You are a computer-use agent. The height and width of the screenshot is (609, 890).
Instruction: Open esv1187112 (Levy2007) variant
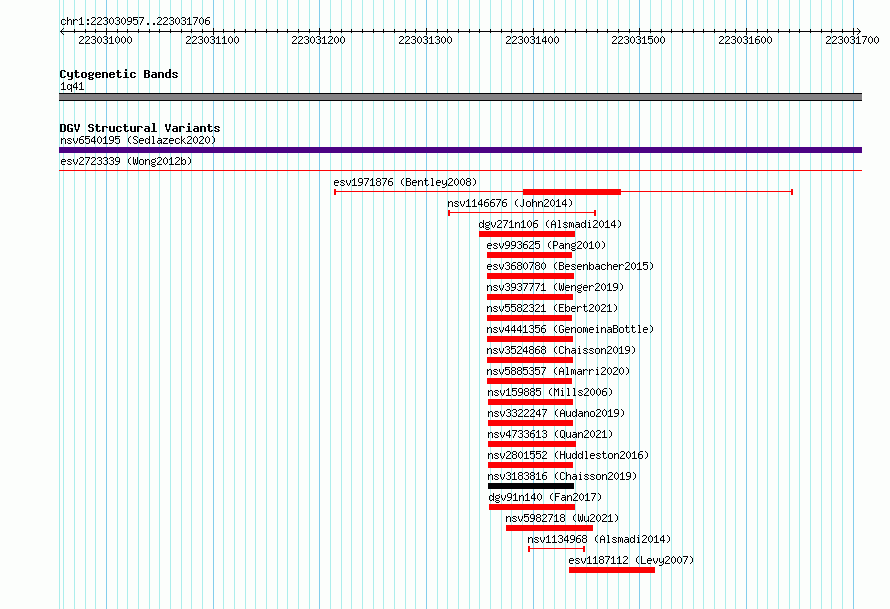631,560
